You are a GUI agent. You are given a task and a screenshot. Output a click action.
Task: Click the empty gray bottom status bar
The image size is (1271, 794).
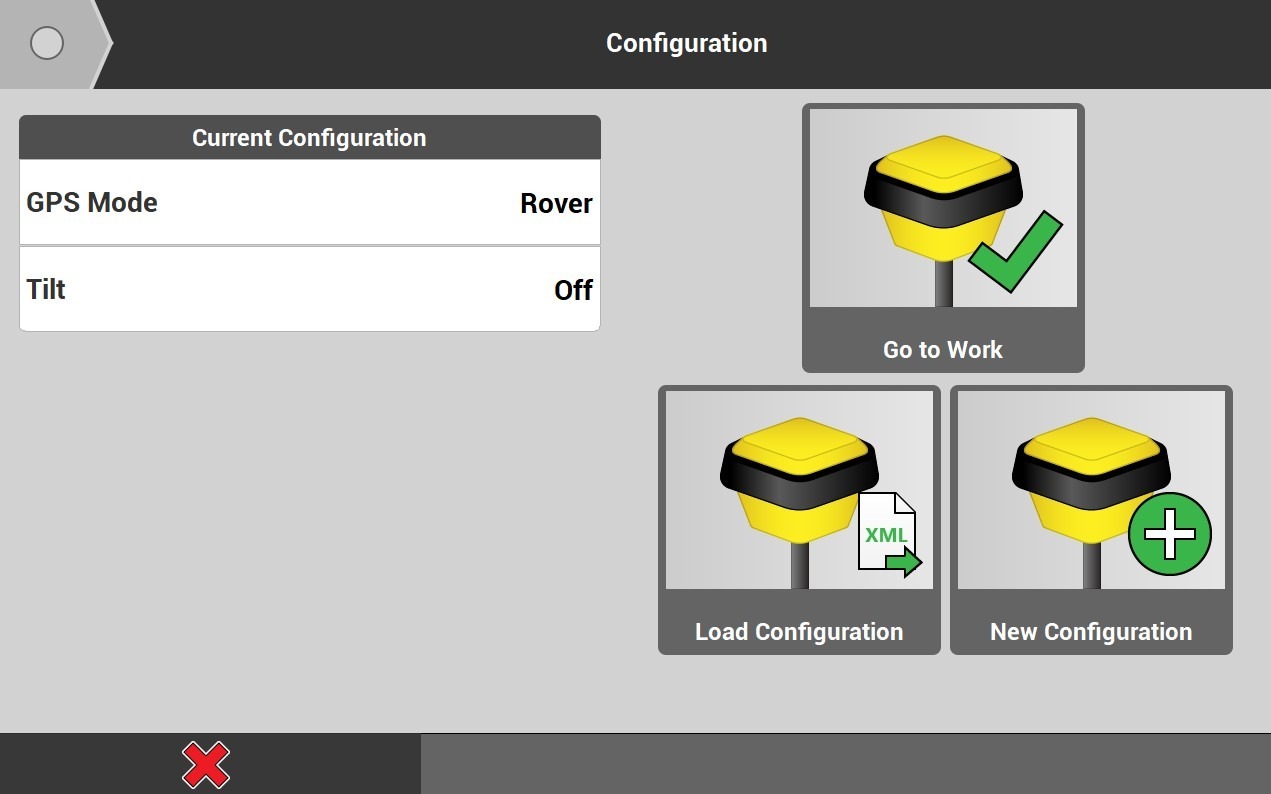click(x=845, y=764)
